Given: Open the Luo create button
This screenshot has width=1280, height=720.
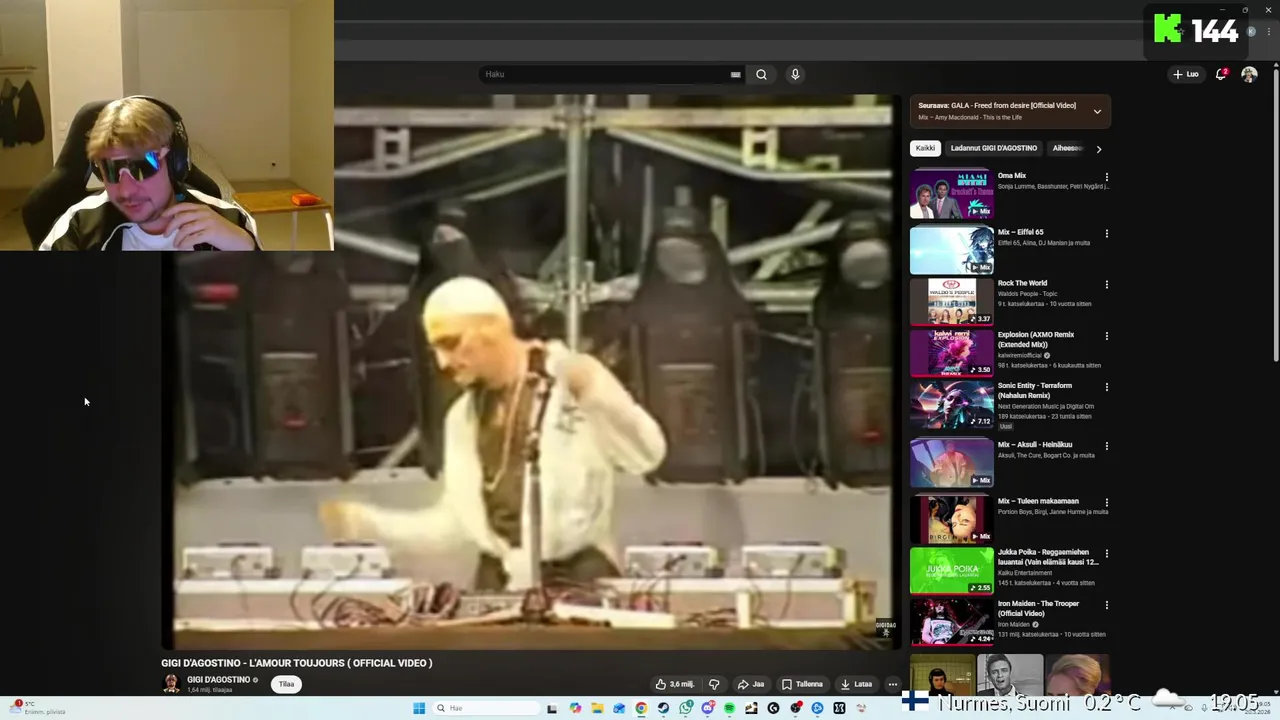Looking at the screenshot, I should pos(1186,74).
